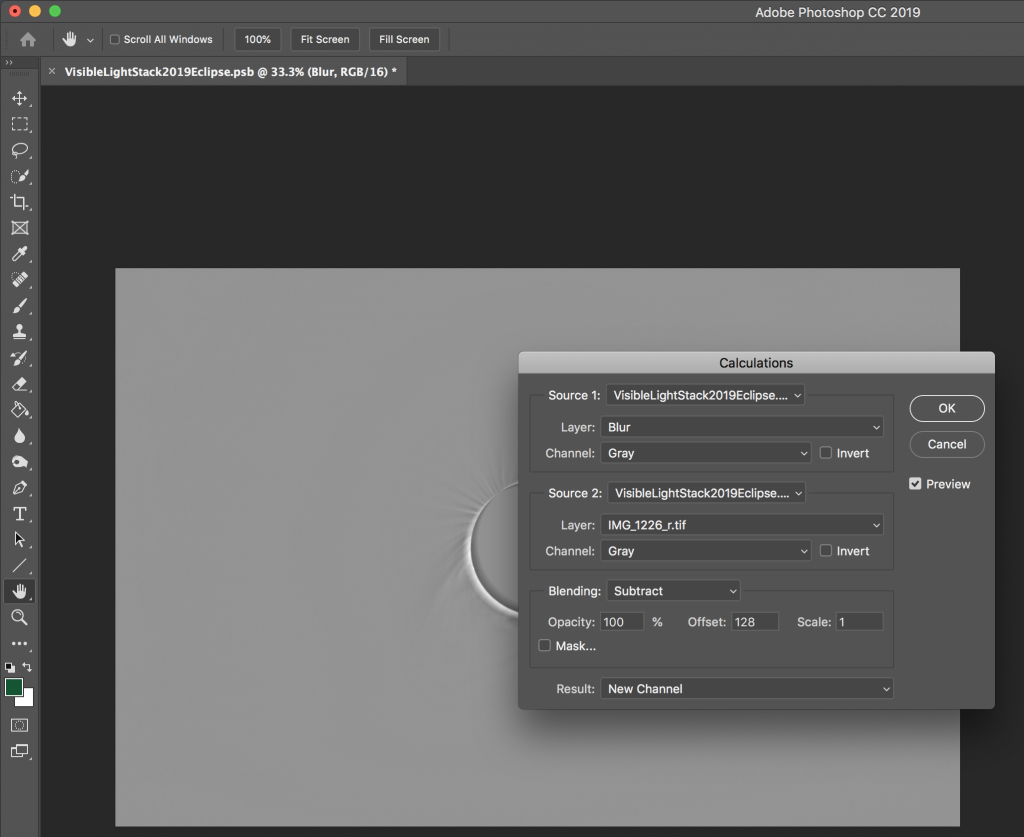1024x837 pixels.
Task: Select the Zoom tool in toolbar
Action: (x=19, y=617)
